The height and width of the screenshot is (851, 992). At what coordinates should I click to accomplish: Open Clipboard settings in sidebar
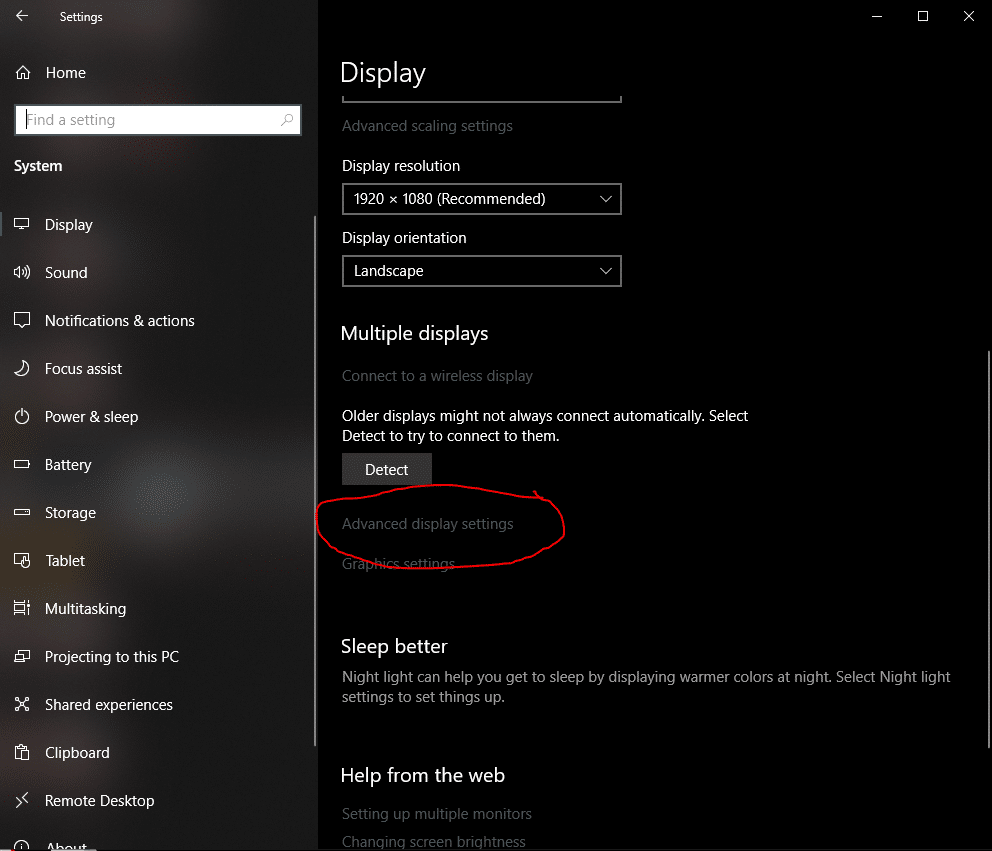click(x=77, y=753)
